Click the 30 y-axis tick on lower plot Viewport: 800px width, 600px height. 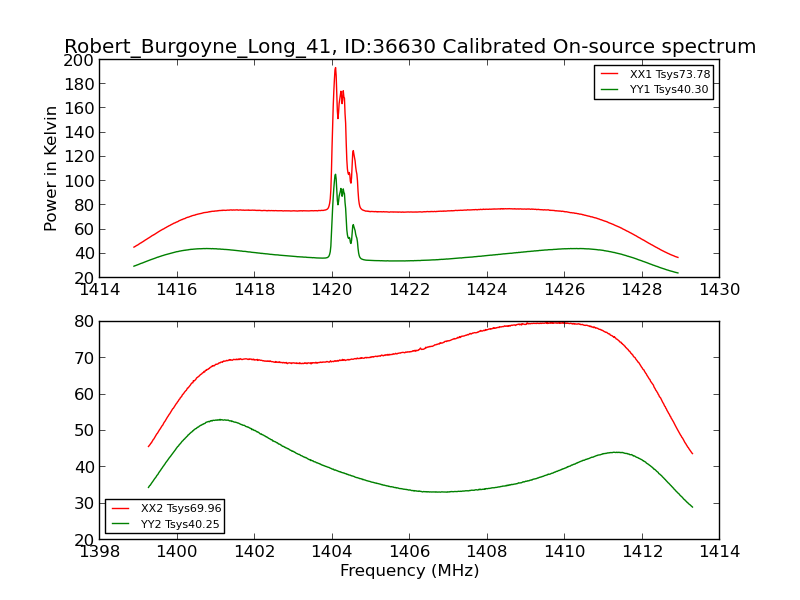pos(84,504)
